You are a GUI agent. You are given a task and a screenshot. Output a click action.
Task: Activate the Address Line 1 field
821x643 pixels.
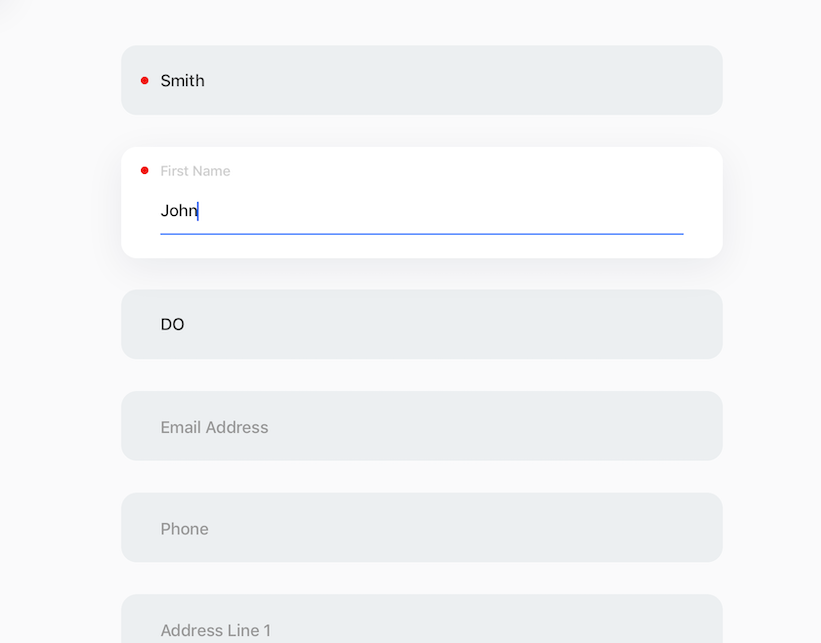[421, 628]
